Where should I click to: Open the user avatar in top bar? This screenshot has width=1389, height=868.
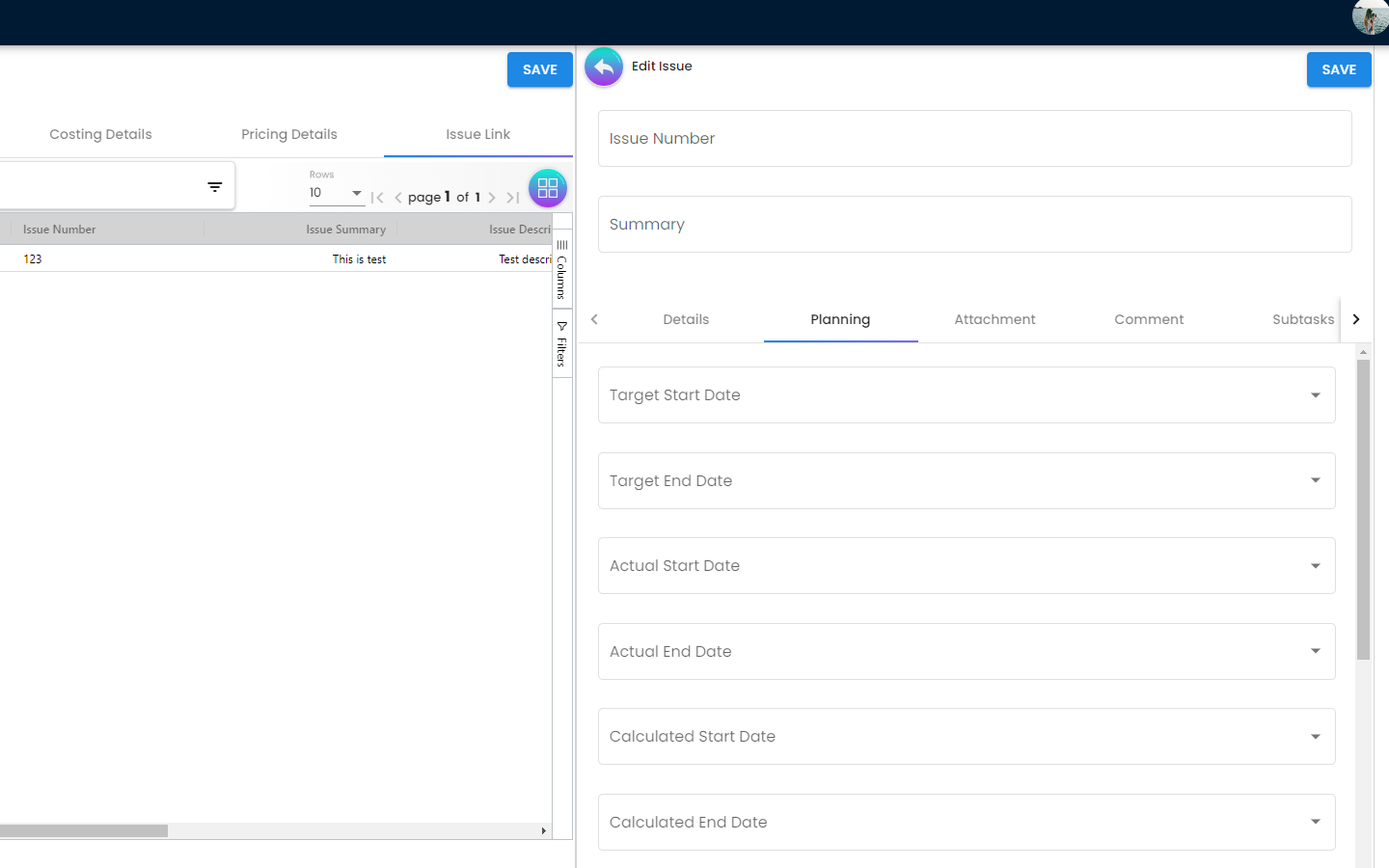pyautogui.click(x=1370, y=17)
